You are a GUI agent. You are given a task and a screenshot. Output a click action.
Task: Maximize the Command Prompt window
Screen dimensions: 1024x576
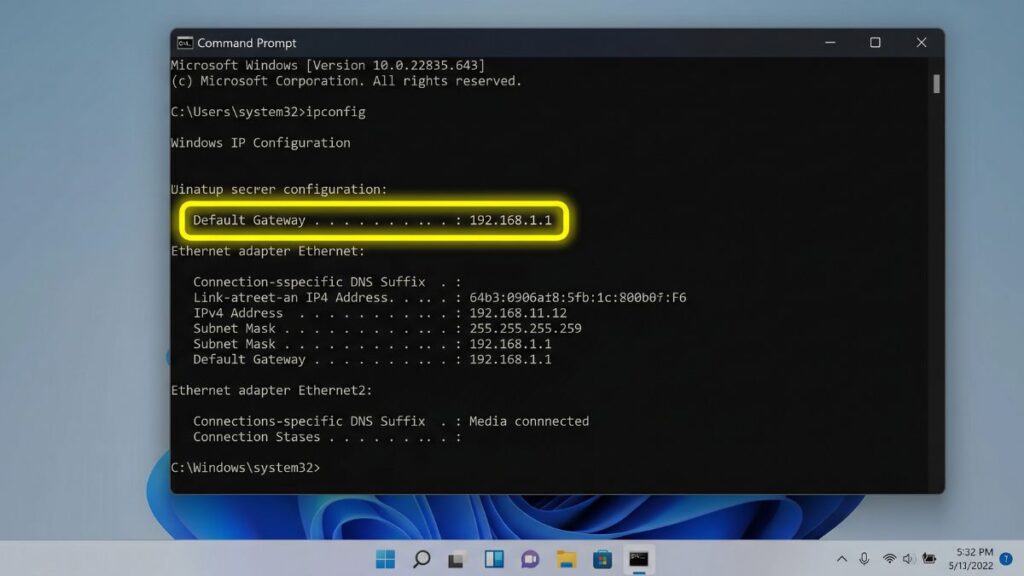[x=875, y=42]
